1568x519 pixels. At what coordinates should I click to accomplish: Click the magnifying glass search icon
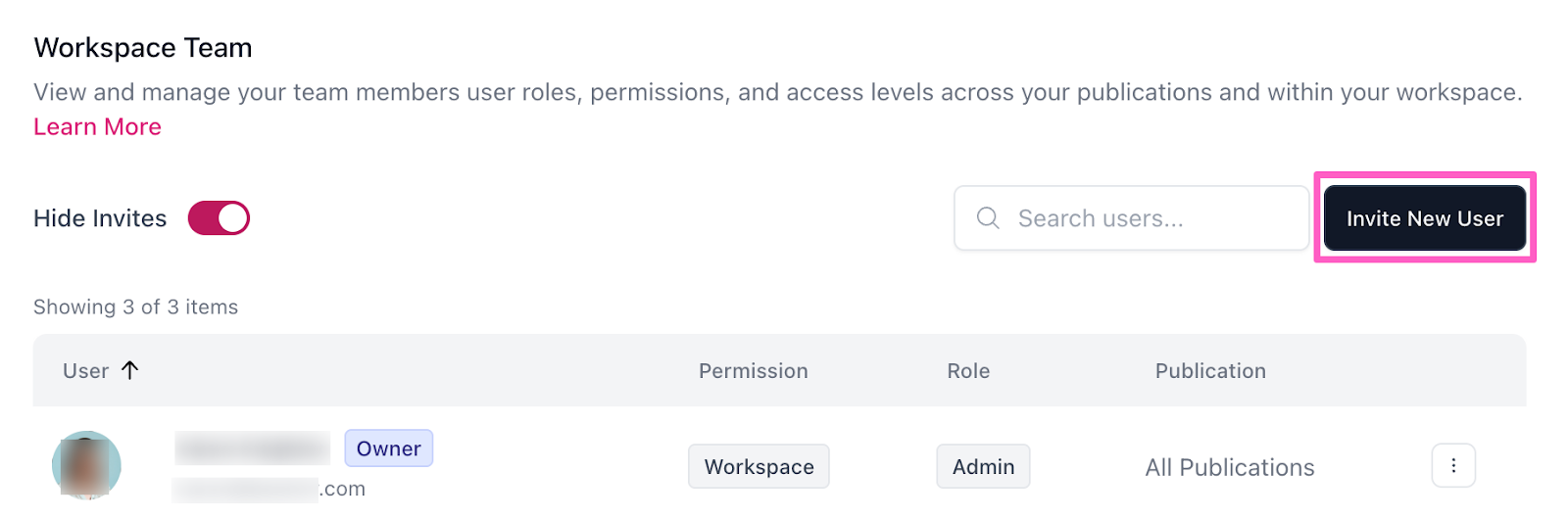[988, 218]
